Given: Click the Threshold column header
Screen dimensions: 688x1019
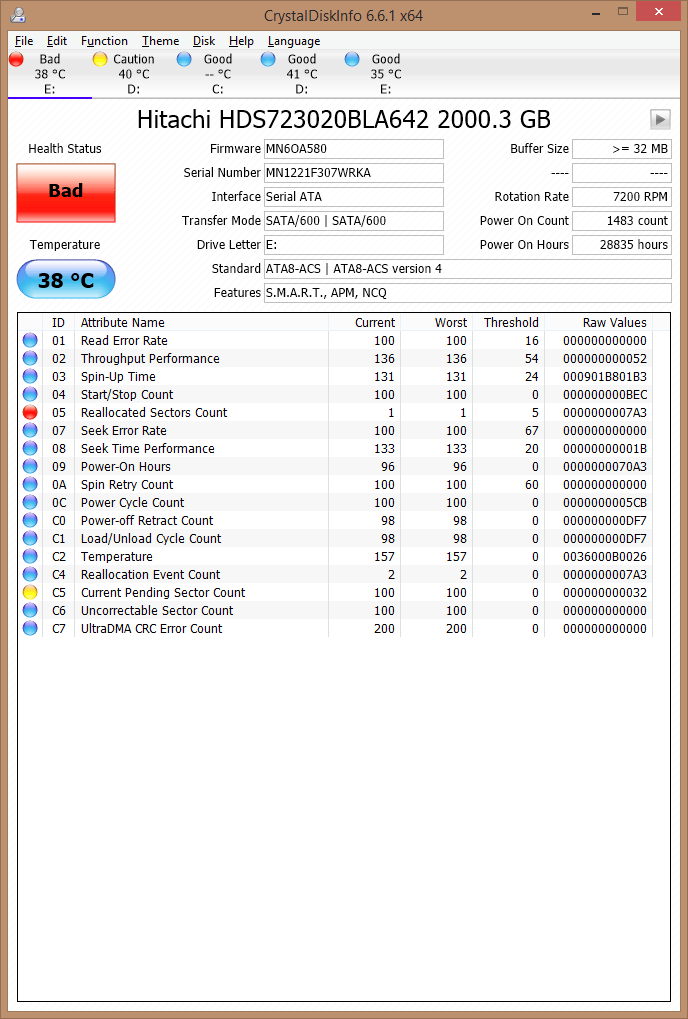Looking at the screenshot, I should click(x=509, y=322).
